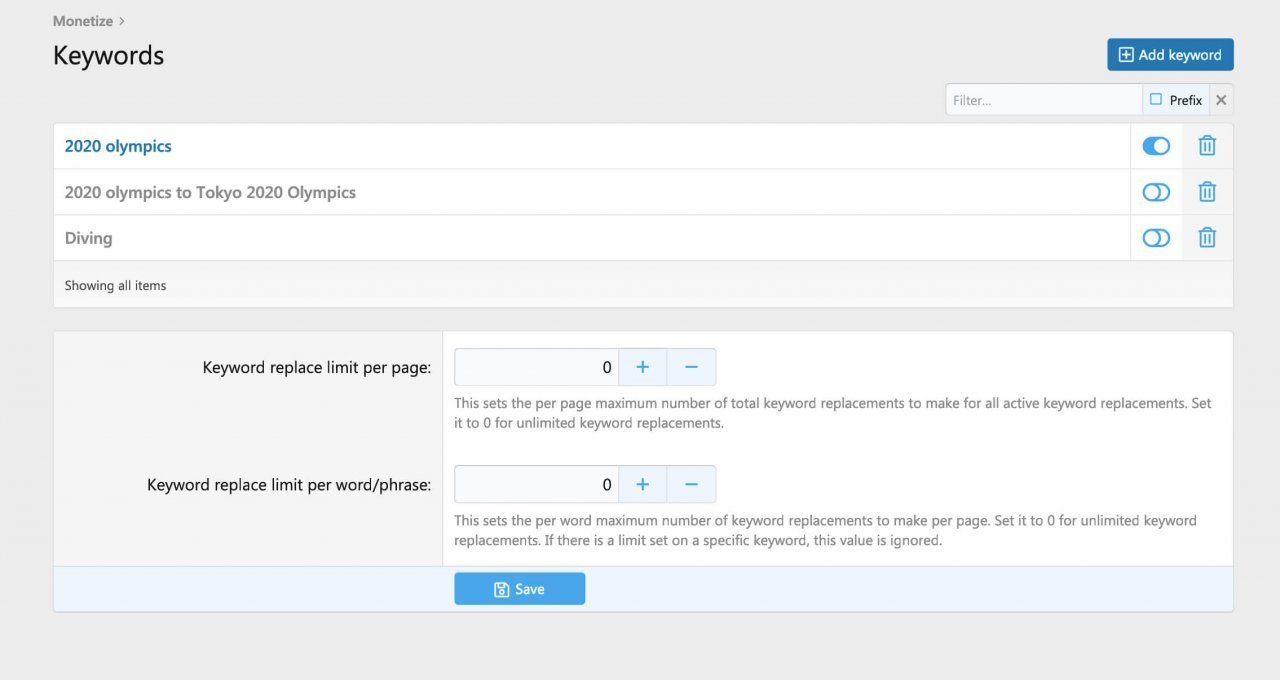Image resolution: width=1280 pixels, height=680 pixels.
Task: Click the 'Showing all items' footer text
Action: coord(115,285)
